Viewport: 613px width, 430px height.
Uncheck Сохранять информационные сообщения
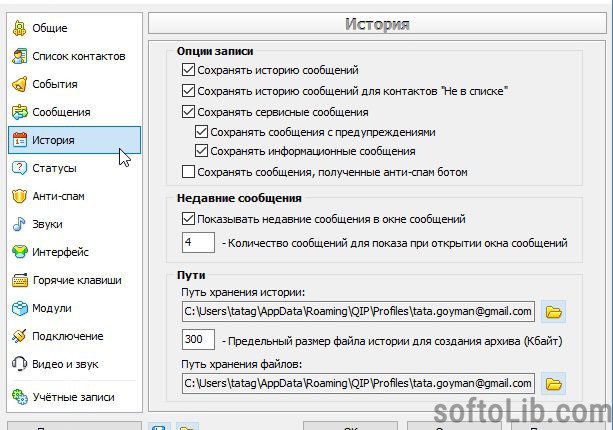(x=201, y=150)
